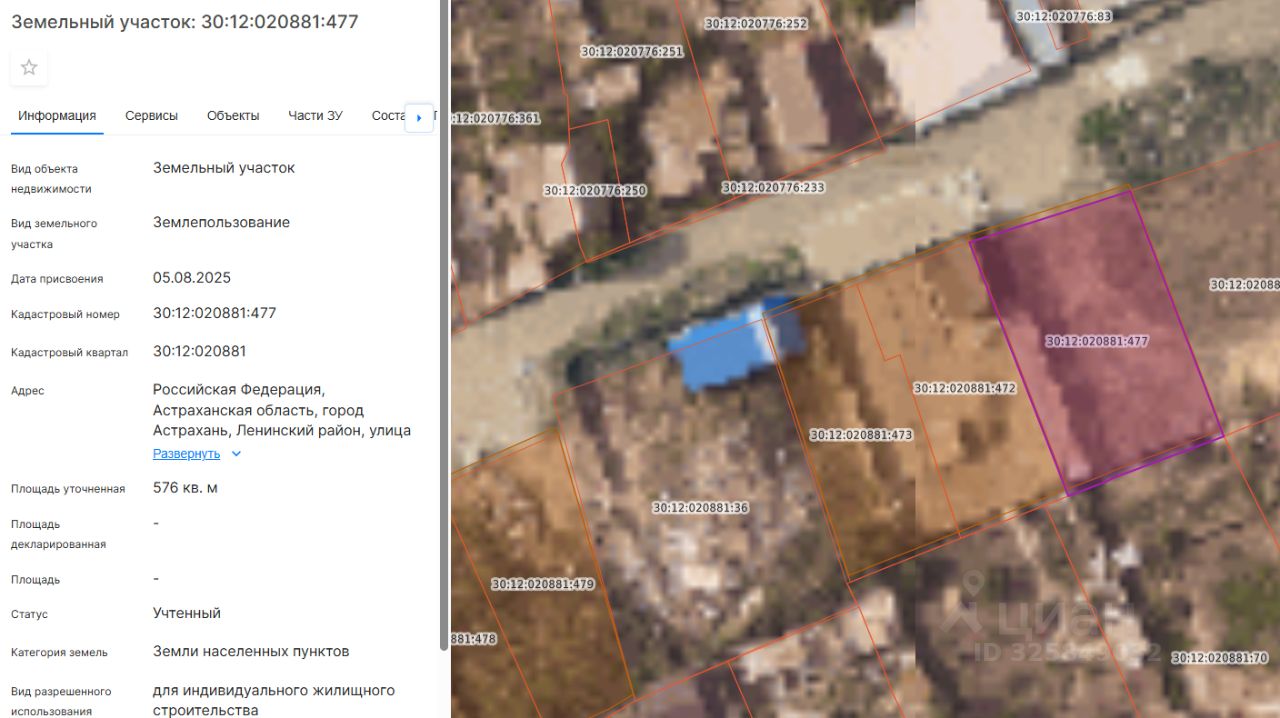
Task: Switch to the Сервисы tab
Action: point(151,116)
